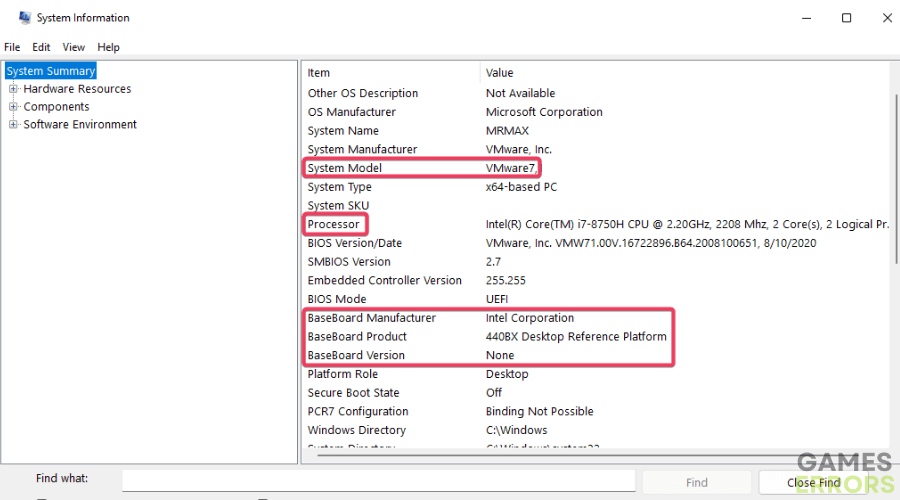Select the System SKU row
This screenshot has height=500, width=900.
(597, 206)
